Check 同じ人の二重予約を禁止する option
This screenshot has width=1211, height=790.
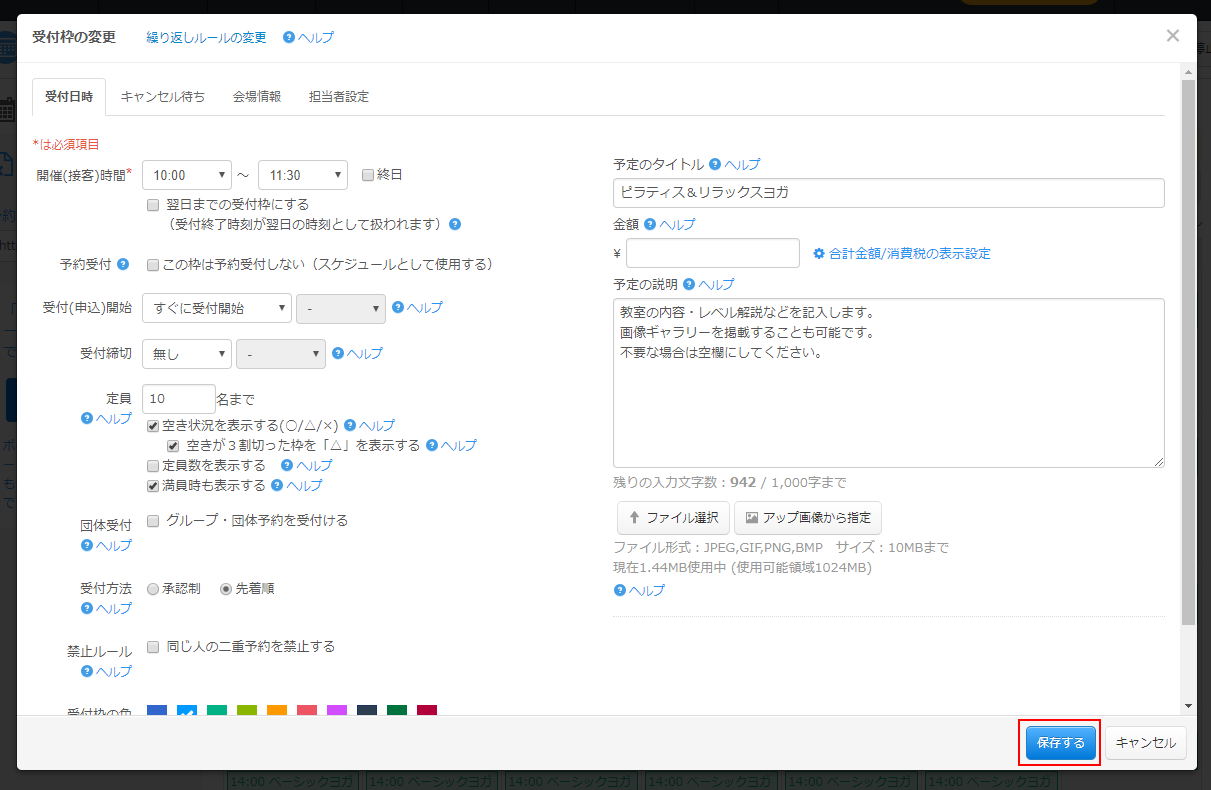[x=153, y=647]
